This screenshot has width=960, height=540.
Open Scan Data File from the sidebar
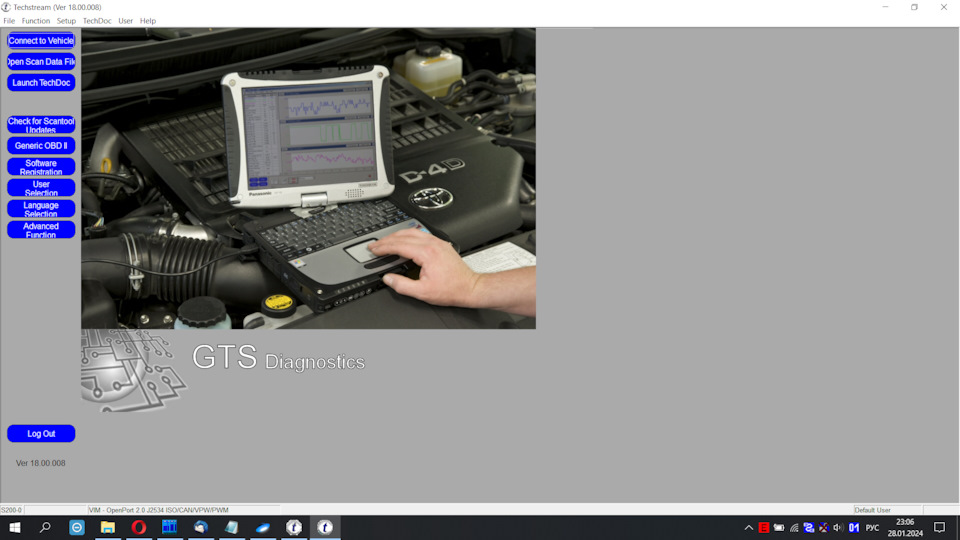[41, 61]
